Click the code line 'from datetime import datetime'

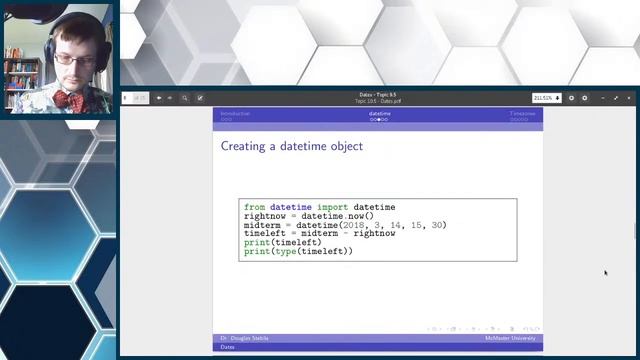point(319,207)
